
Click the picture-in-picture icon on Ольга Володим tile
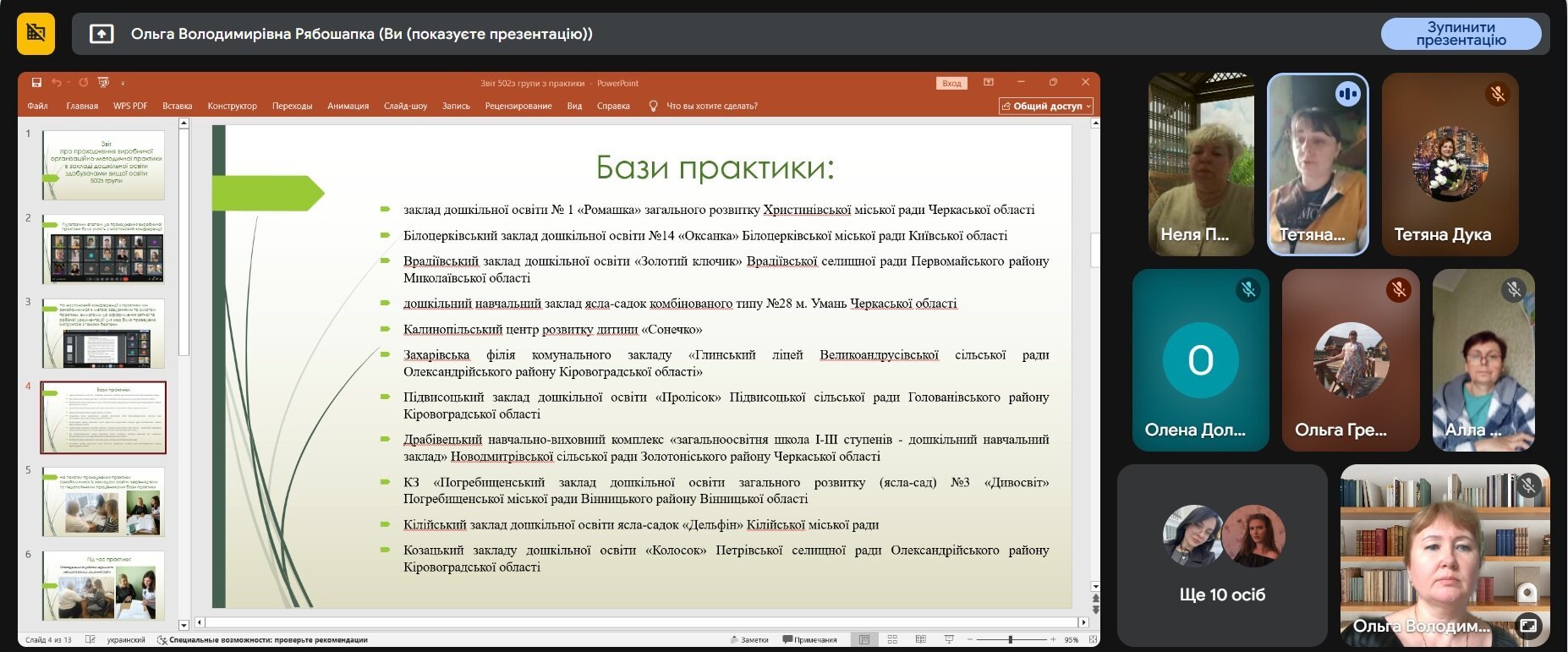point(1527,626)
